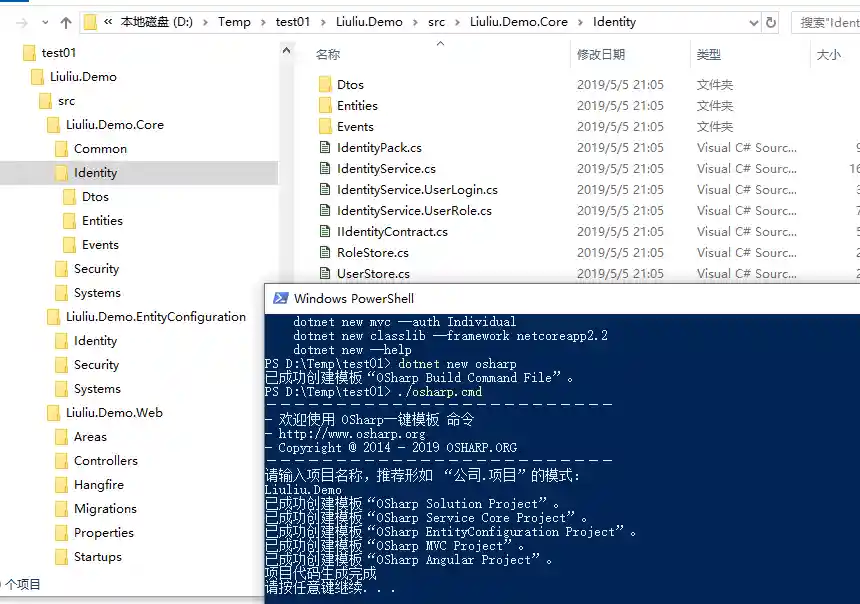Select the Events folder icon in file list
Viewport: 860px width, 604px height.
pos(325,127)
